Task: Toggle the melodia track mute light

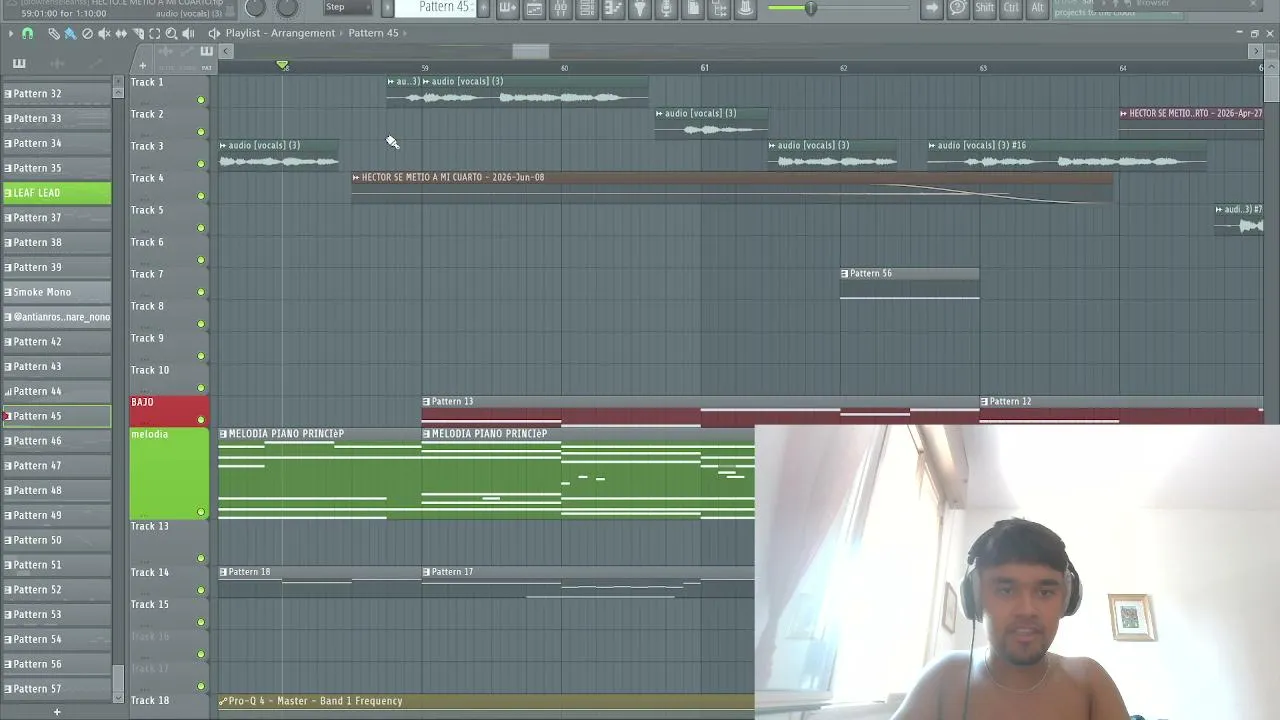Action: click(201, 512)
